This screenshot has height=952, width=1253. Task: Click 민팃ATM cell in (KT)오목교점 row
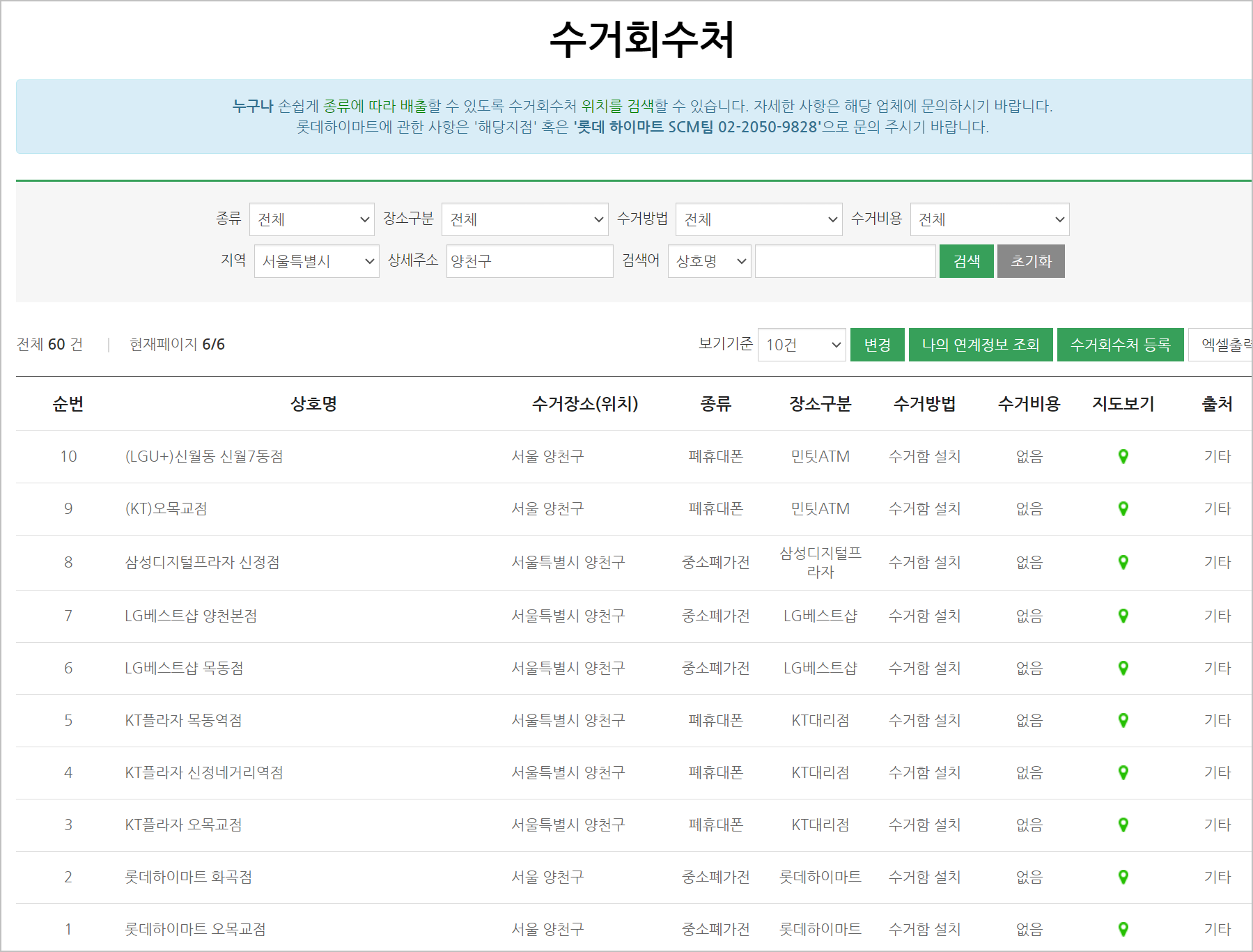[820, 508]
